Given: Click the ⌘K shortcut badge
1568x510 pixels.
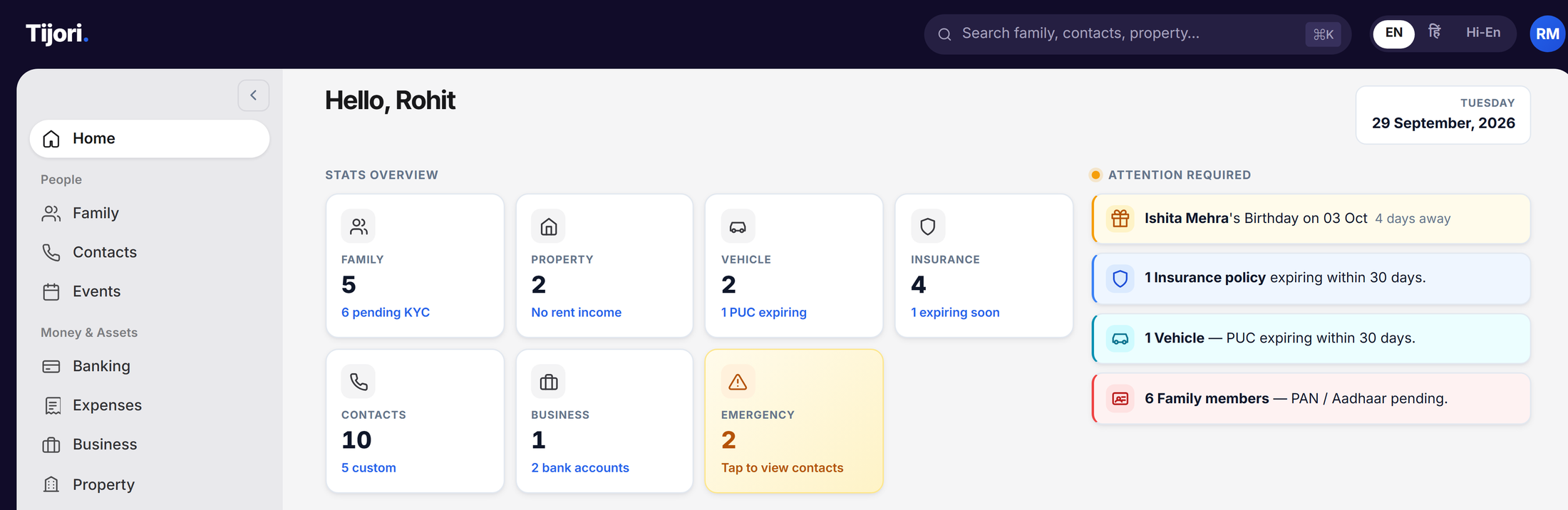Looking at the screenshot, I should click(1323, 34).
